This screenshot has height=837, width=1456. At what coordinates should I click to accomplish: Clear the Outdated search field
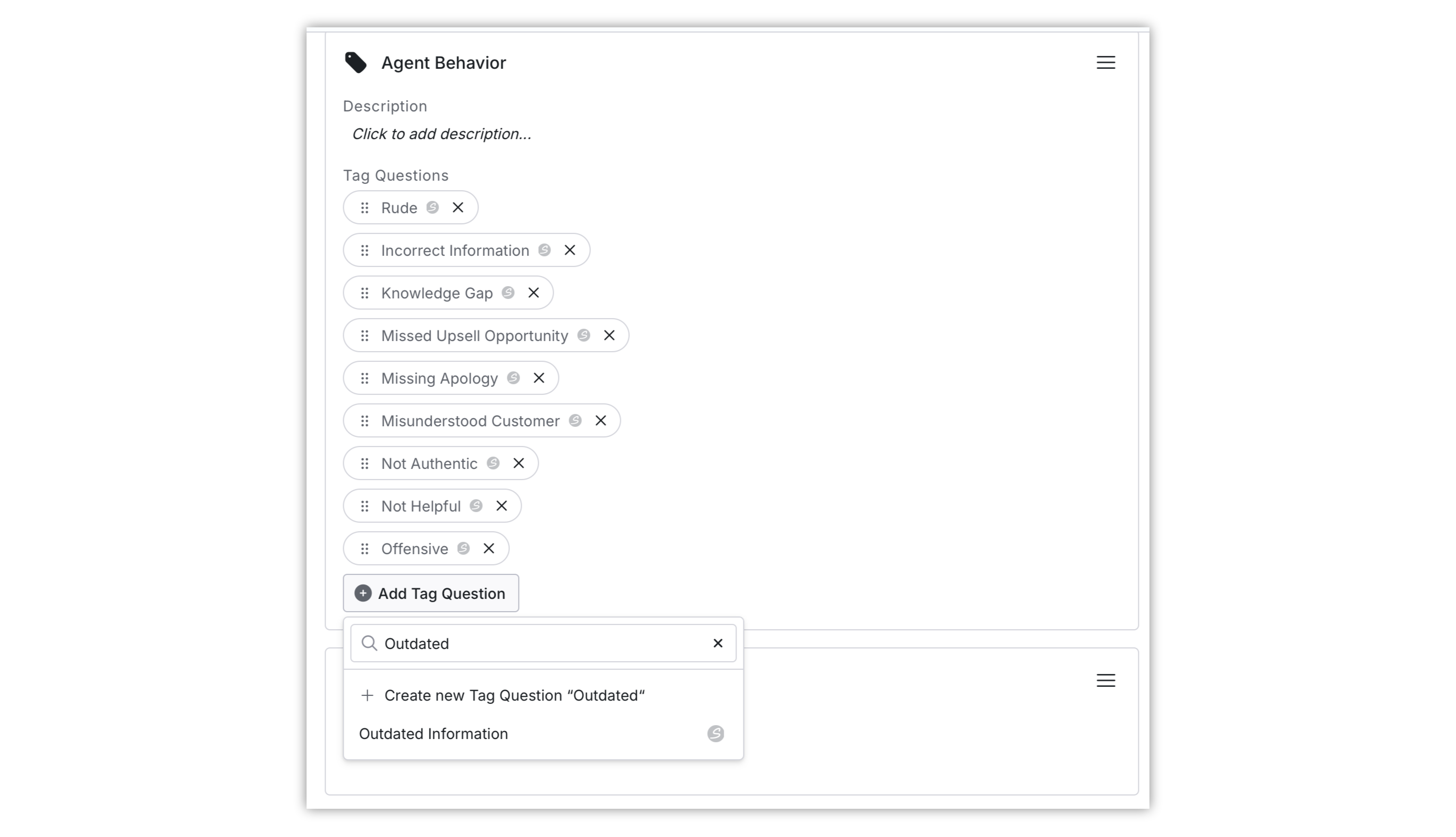[718, 643]
